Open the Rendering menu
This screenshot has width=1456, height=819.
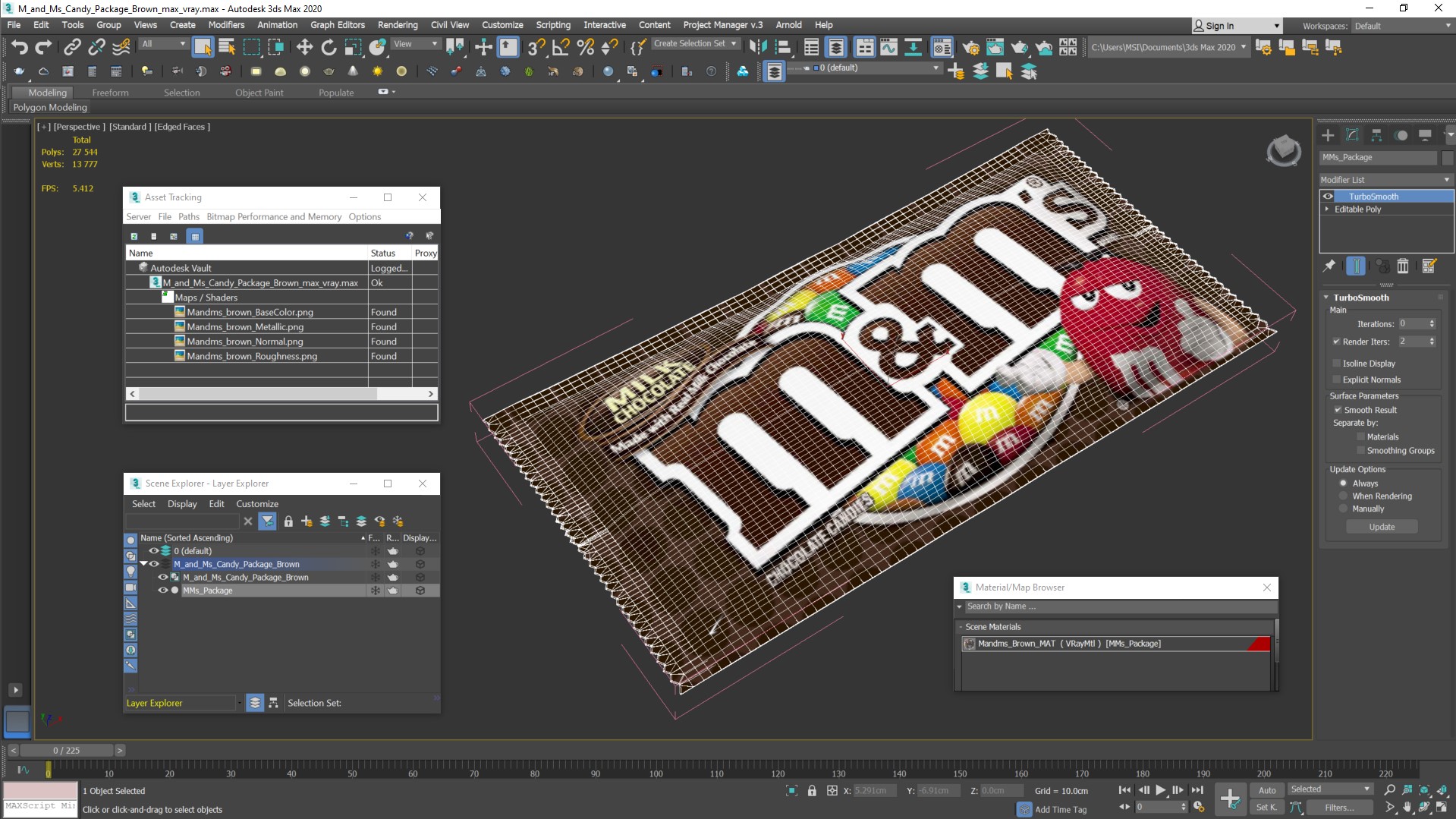click(398, 25)
